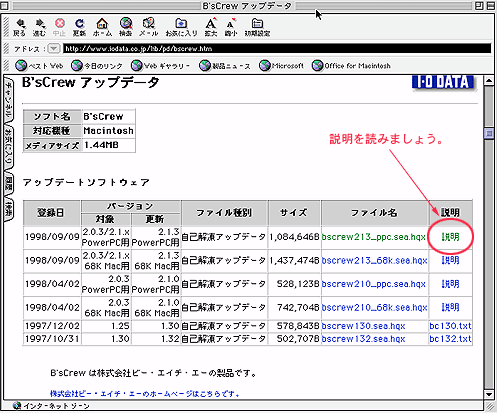Open 説明 link for bscrew210_68k row
The height and width of the screenshot is (413, 497).
point(450,307)
